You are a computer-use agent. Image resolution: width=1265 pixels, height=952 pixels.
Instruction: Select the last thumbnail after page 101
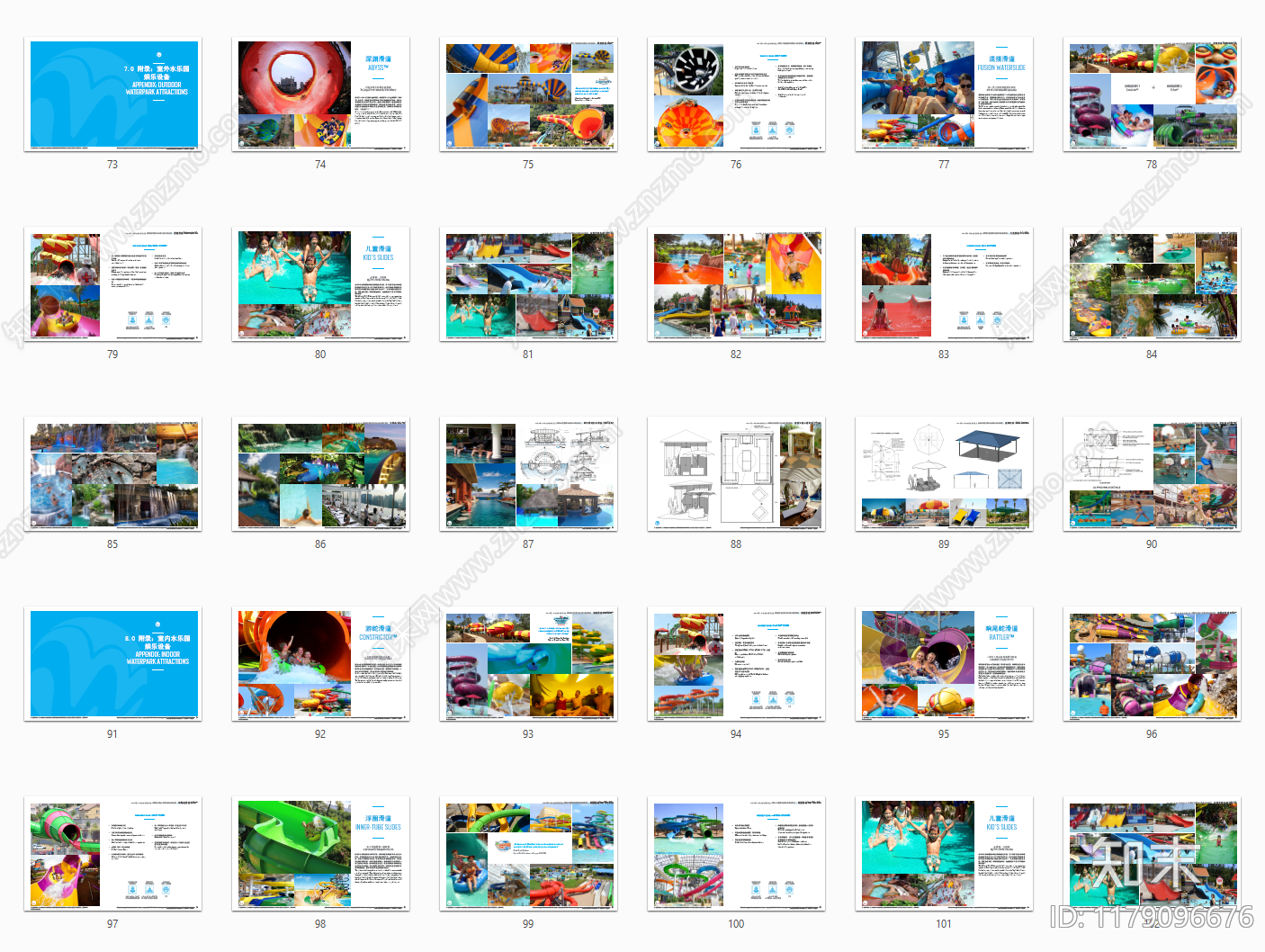point(1152,854)
